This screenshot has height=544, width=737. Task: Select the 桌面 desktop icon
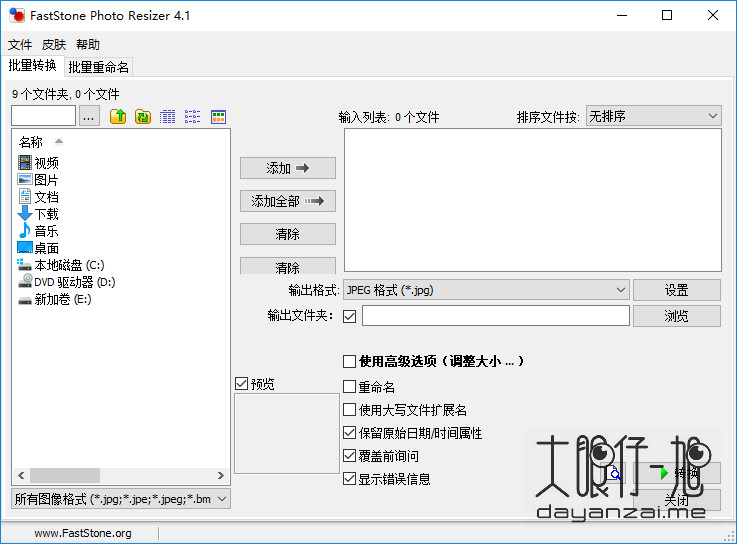[x=25, y=247]
